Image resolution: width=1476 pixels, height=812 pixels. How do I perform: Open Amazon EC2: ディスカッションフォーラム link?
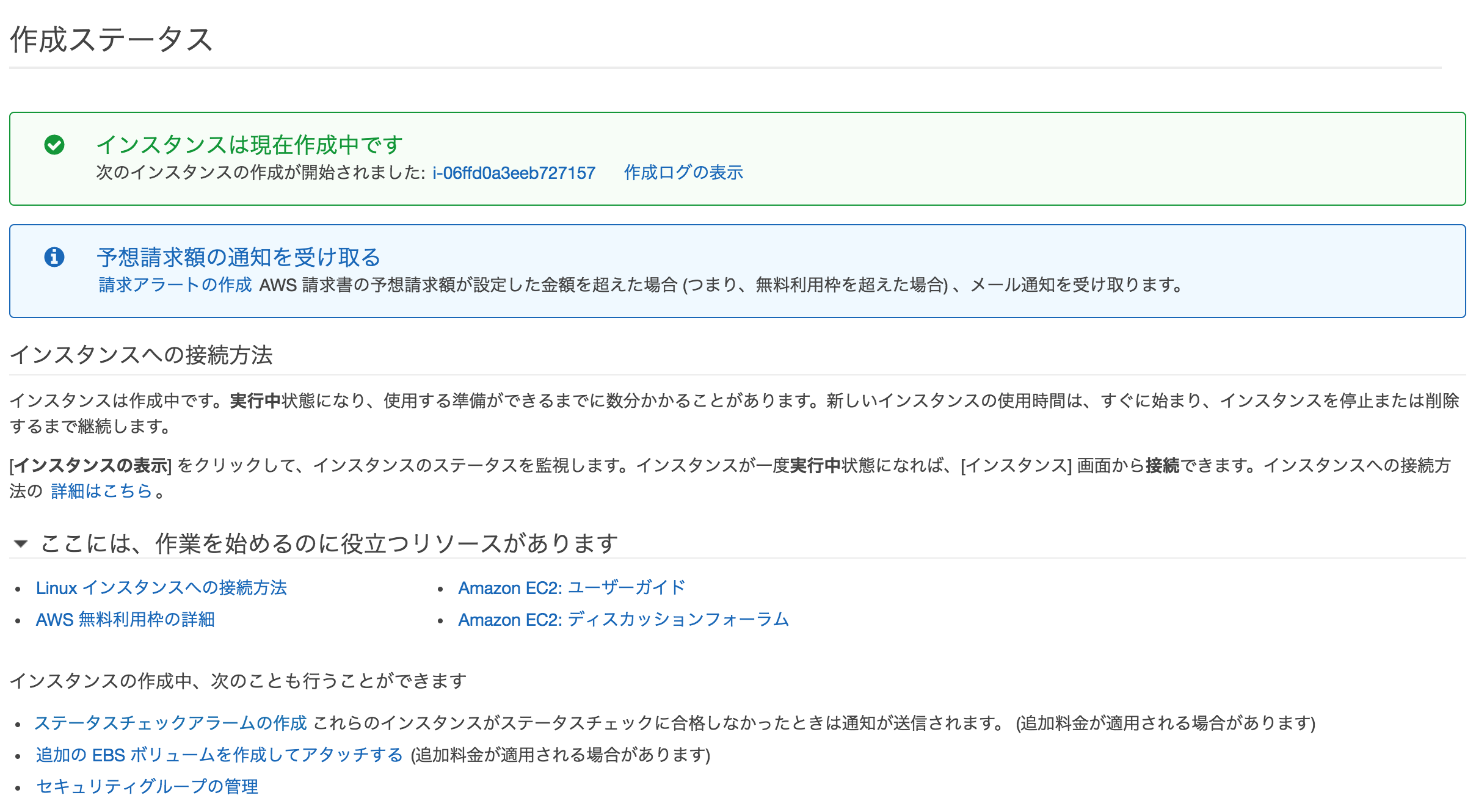(623, 620)
